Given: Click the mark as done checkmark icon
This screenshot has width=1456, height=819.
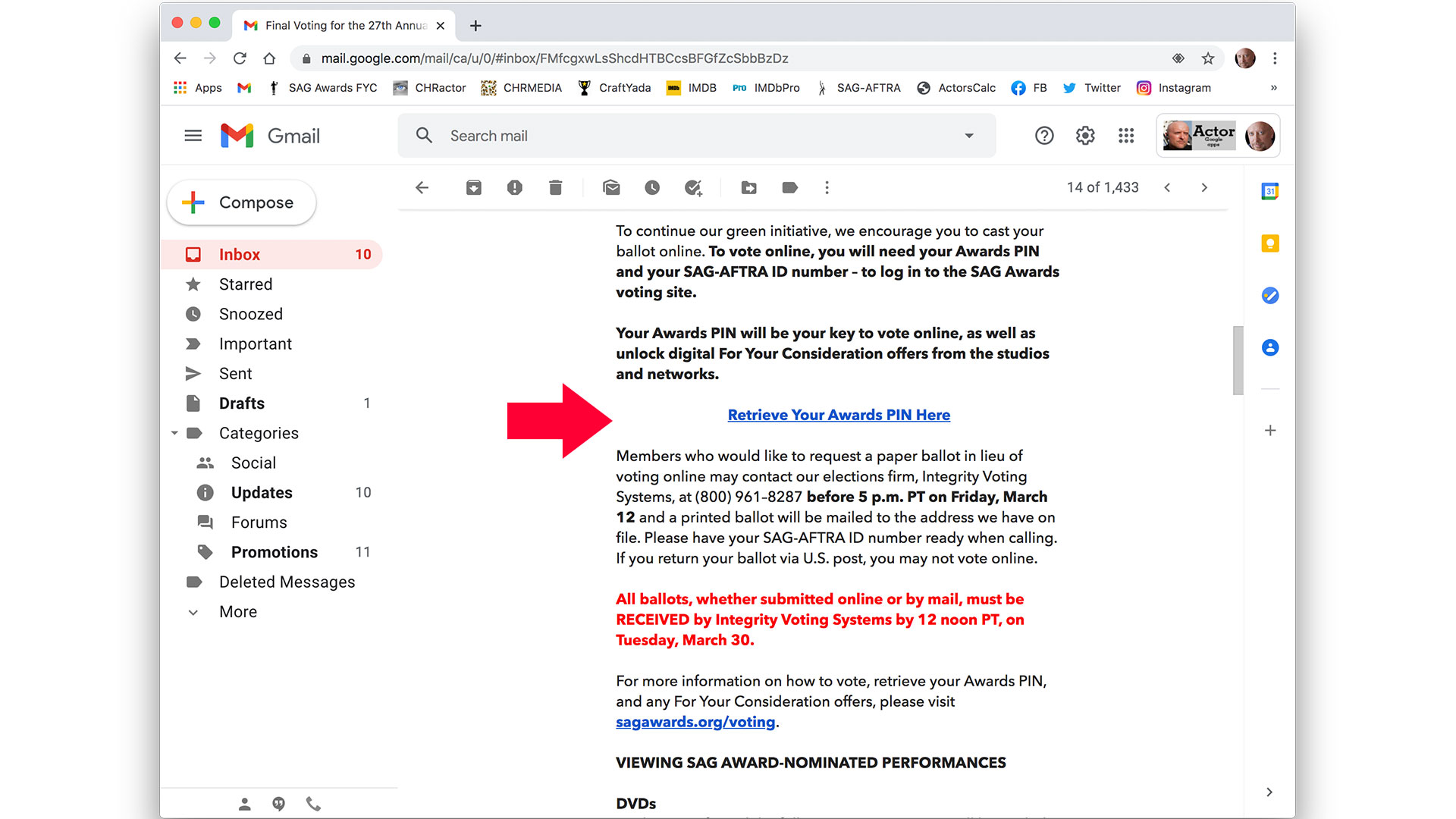Looking at the screenshot, I should click(x=693, y=188).
